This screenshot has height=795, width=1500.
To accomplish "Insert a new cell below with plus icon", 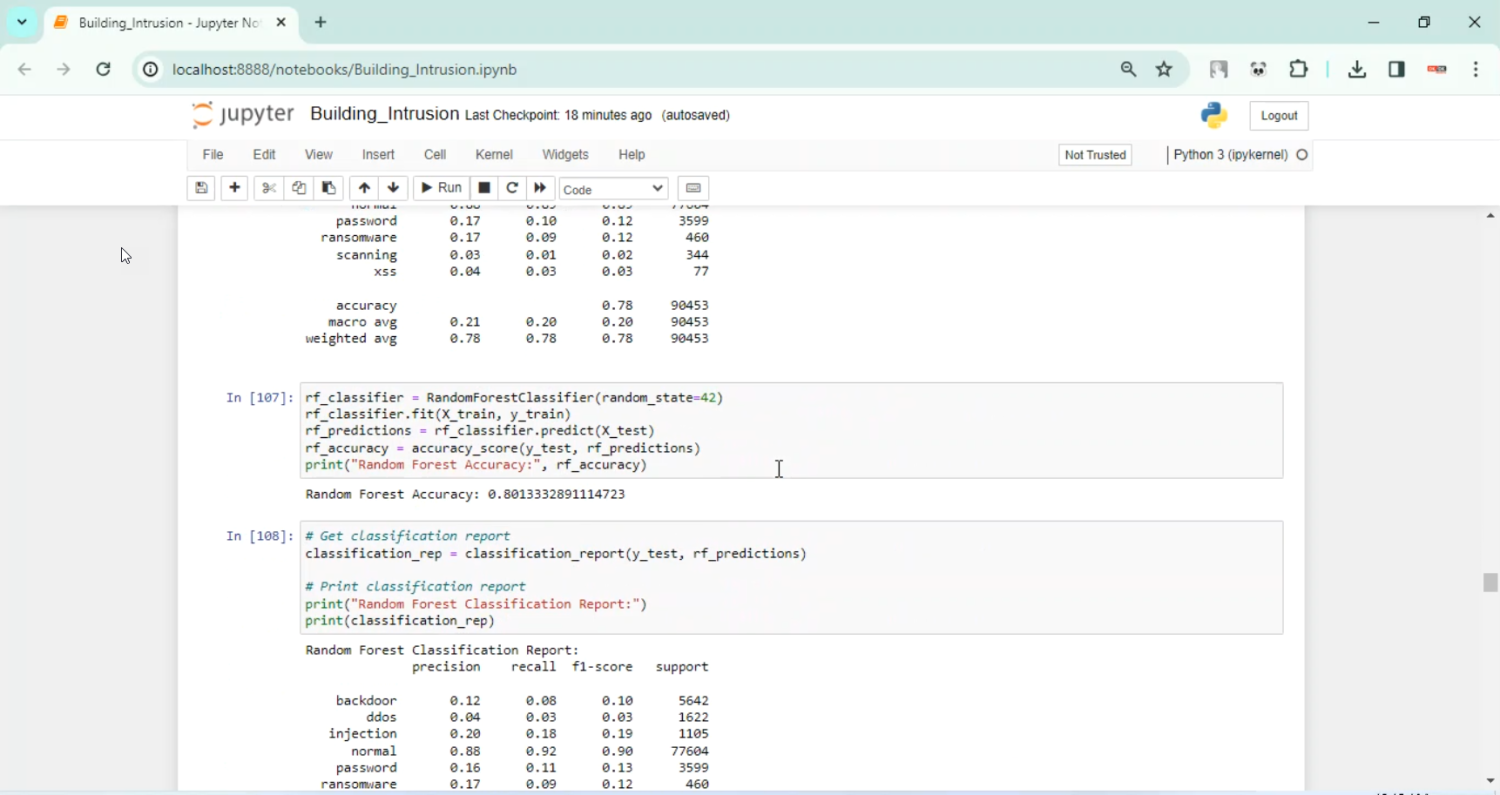I will [x=234, y=188].
